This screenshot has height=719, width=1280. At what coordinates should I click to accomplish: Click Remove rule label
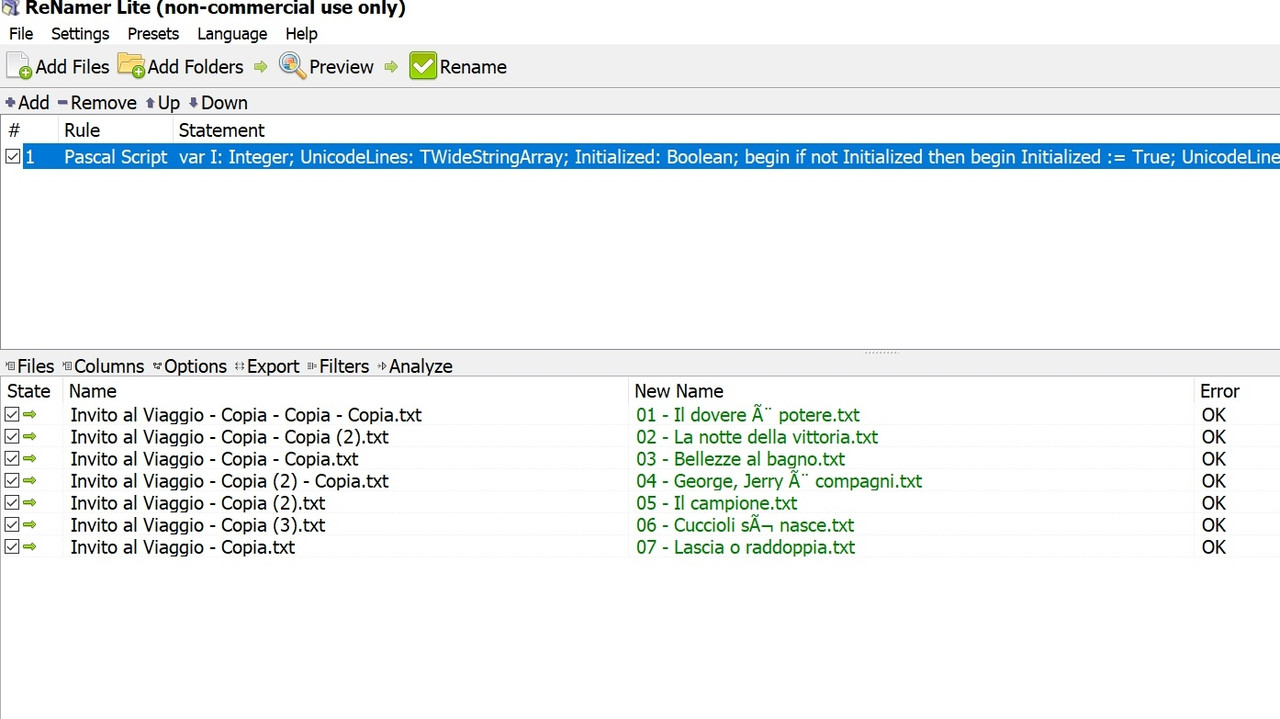point(103,103)
